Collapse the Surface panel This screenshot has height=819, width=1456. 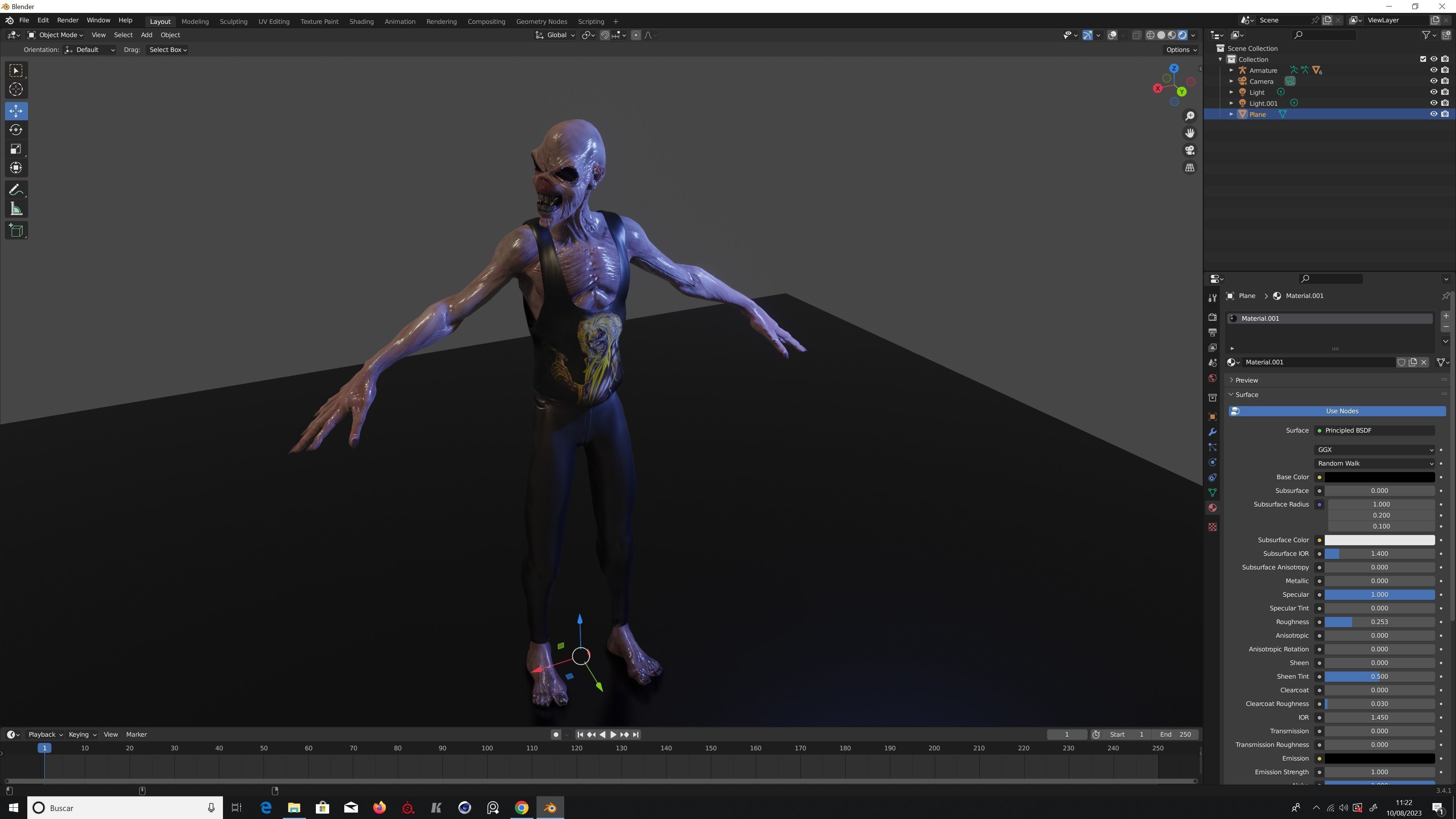click(x=1246, y=395)
